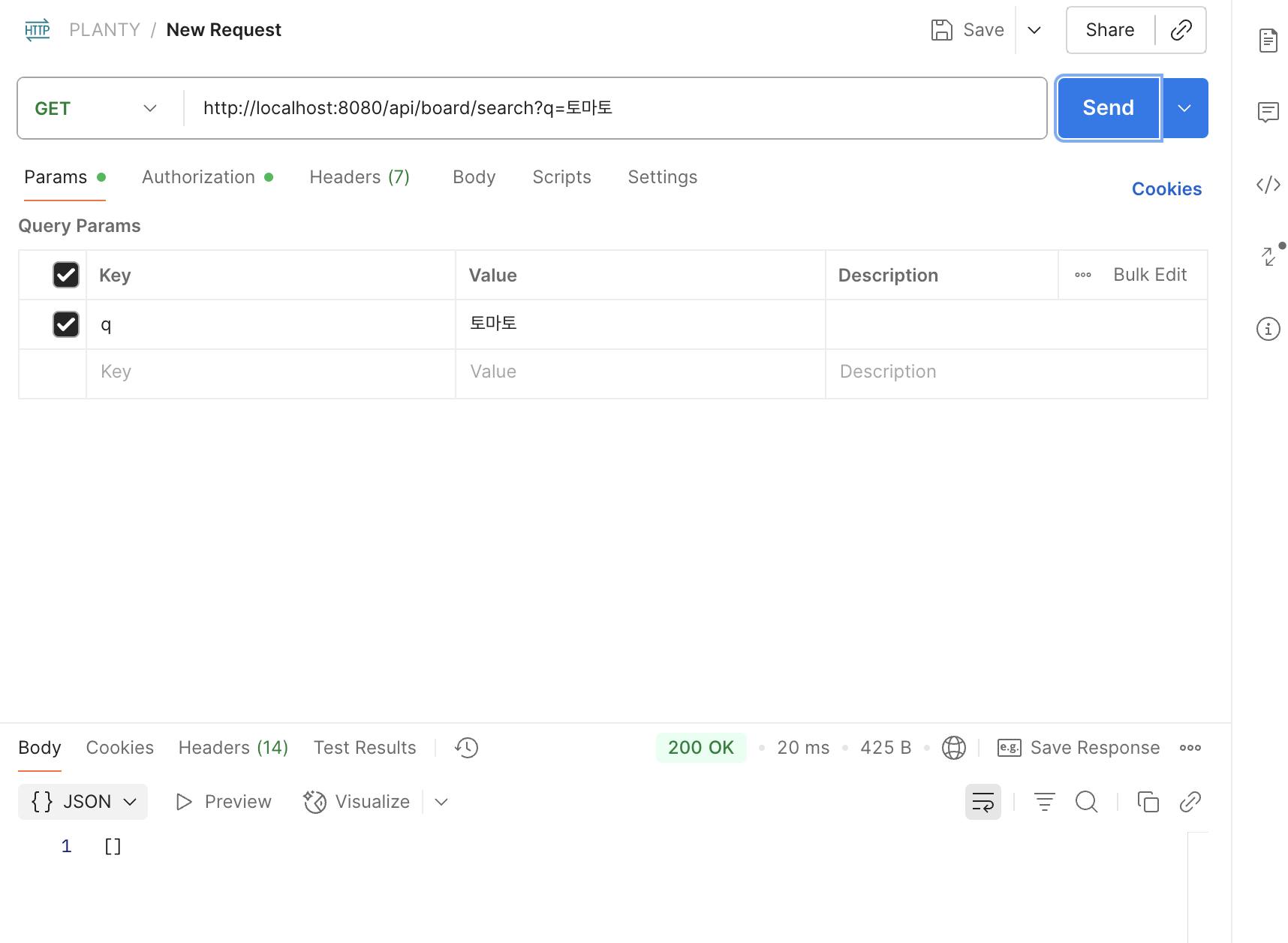Copy request link via chain icon

pyautogui.click(x=1181, y=30)
